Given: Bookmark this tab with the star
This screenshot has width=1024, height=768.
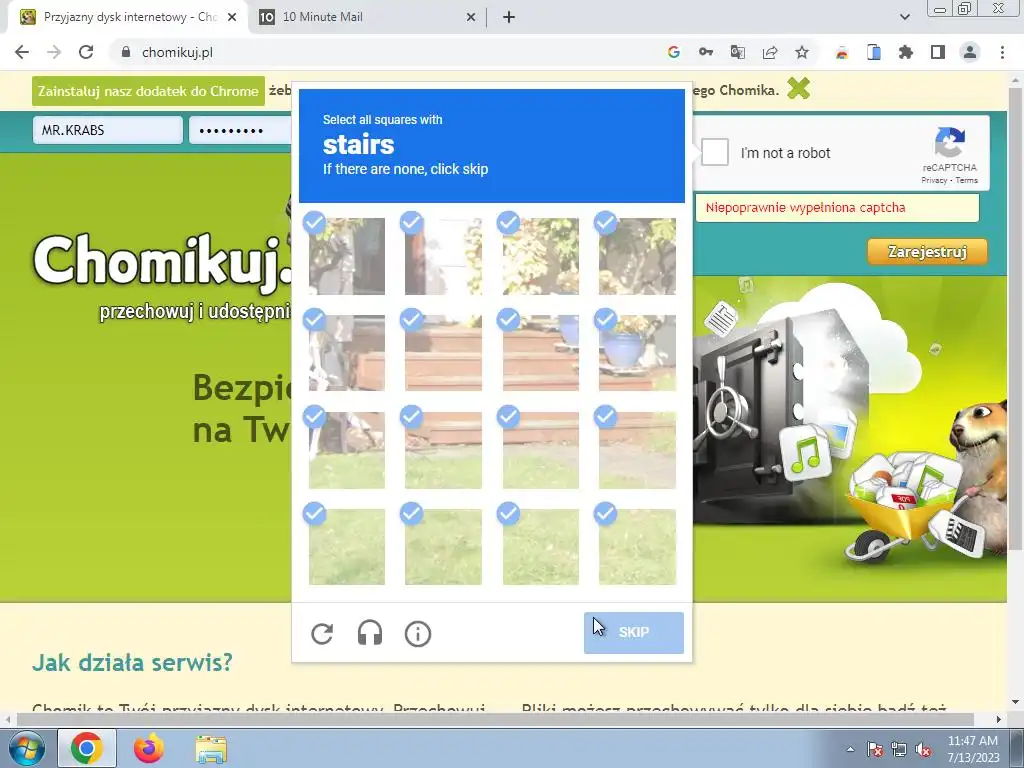Looking at the screenshot, I should click(x=802, y=52).
